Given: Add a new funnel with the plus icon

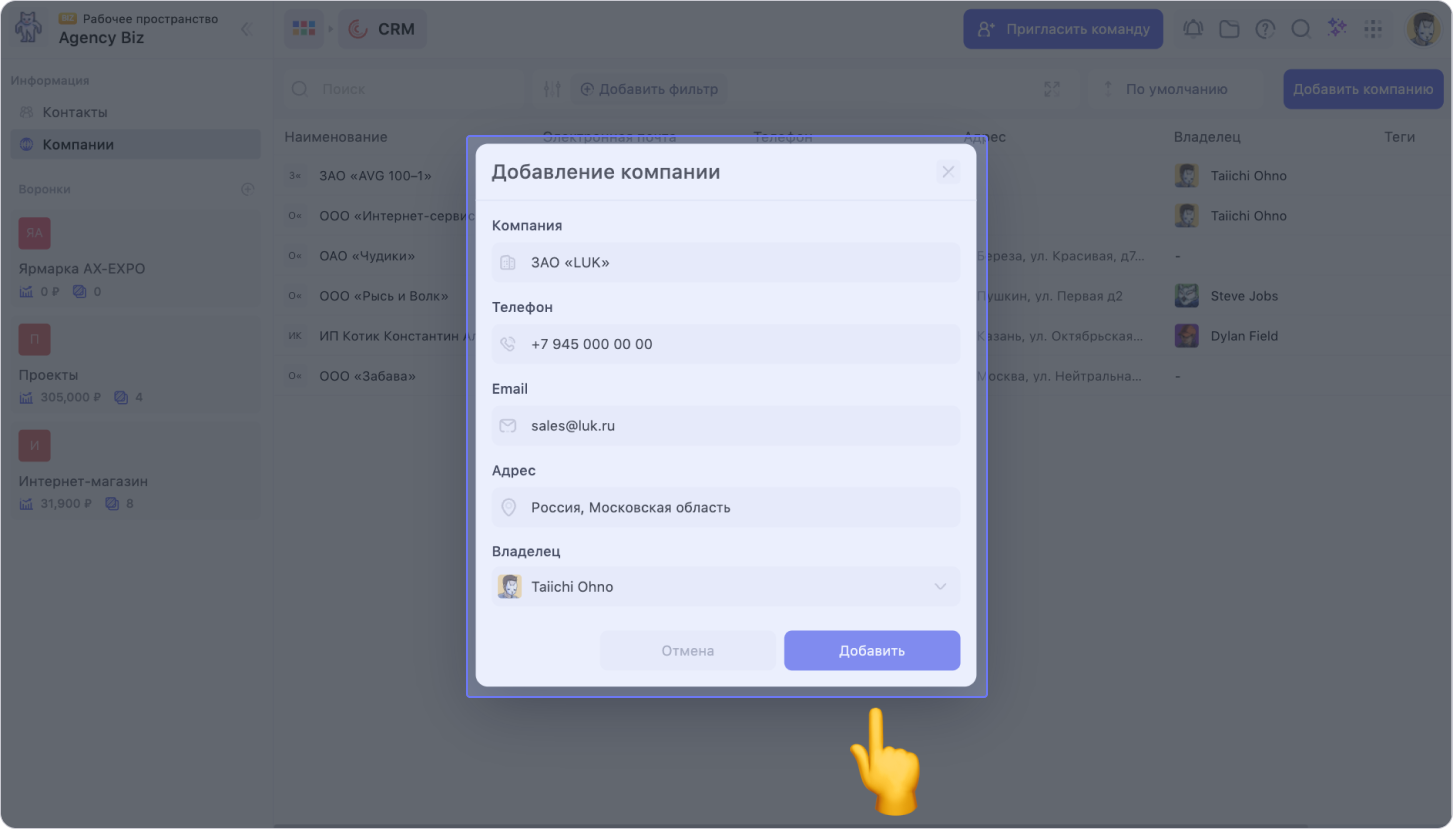Looking at the screenshot, I should coord(247,189).
